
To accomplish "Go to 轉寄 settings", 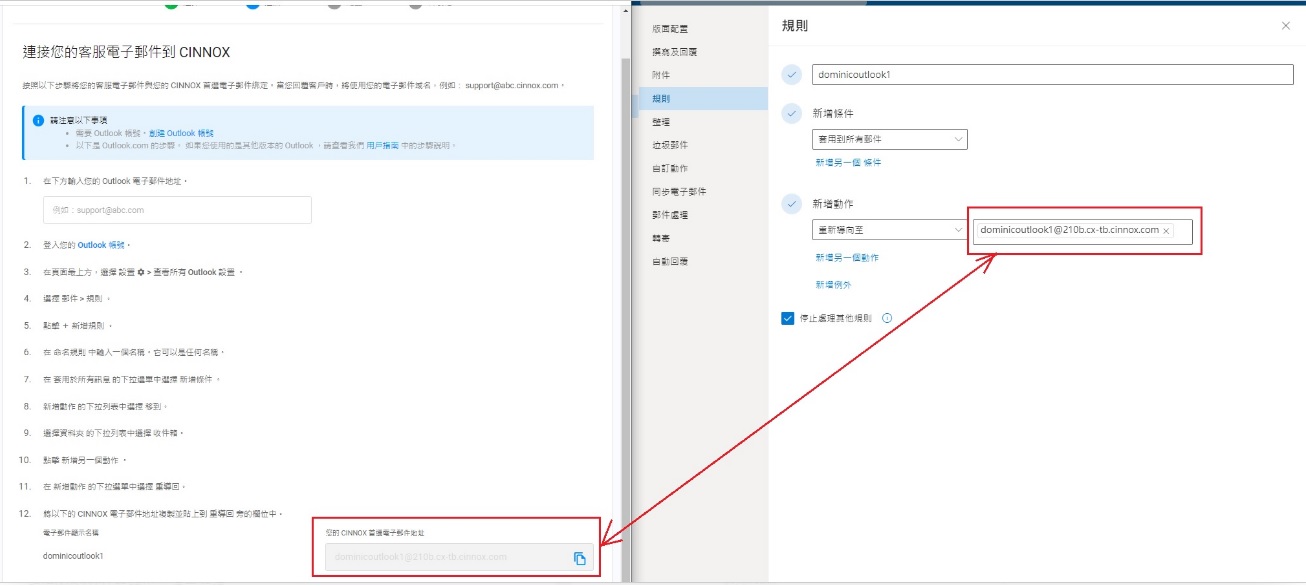I will click(x=661, y=238).
